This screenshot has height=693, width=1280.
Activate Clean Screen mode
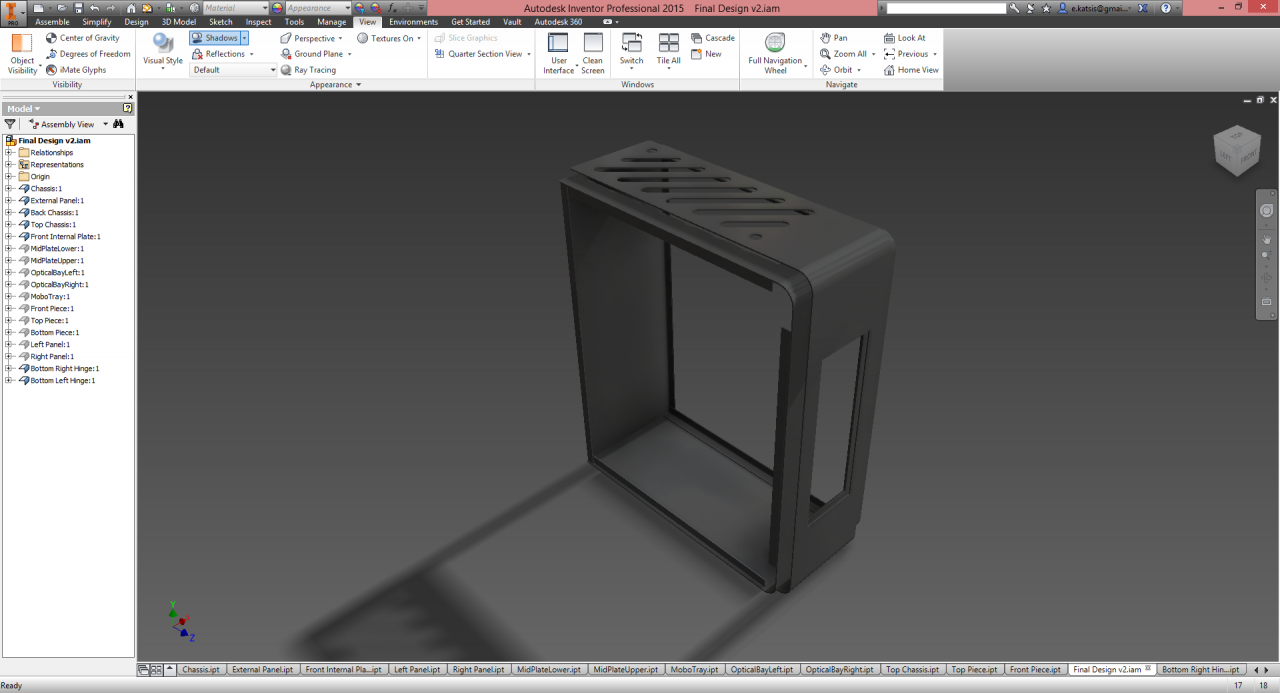(x=593, y=54)
